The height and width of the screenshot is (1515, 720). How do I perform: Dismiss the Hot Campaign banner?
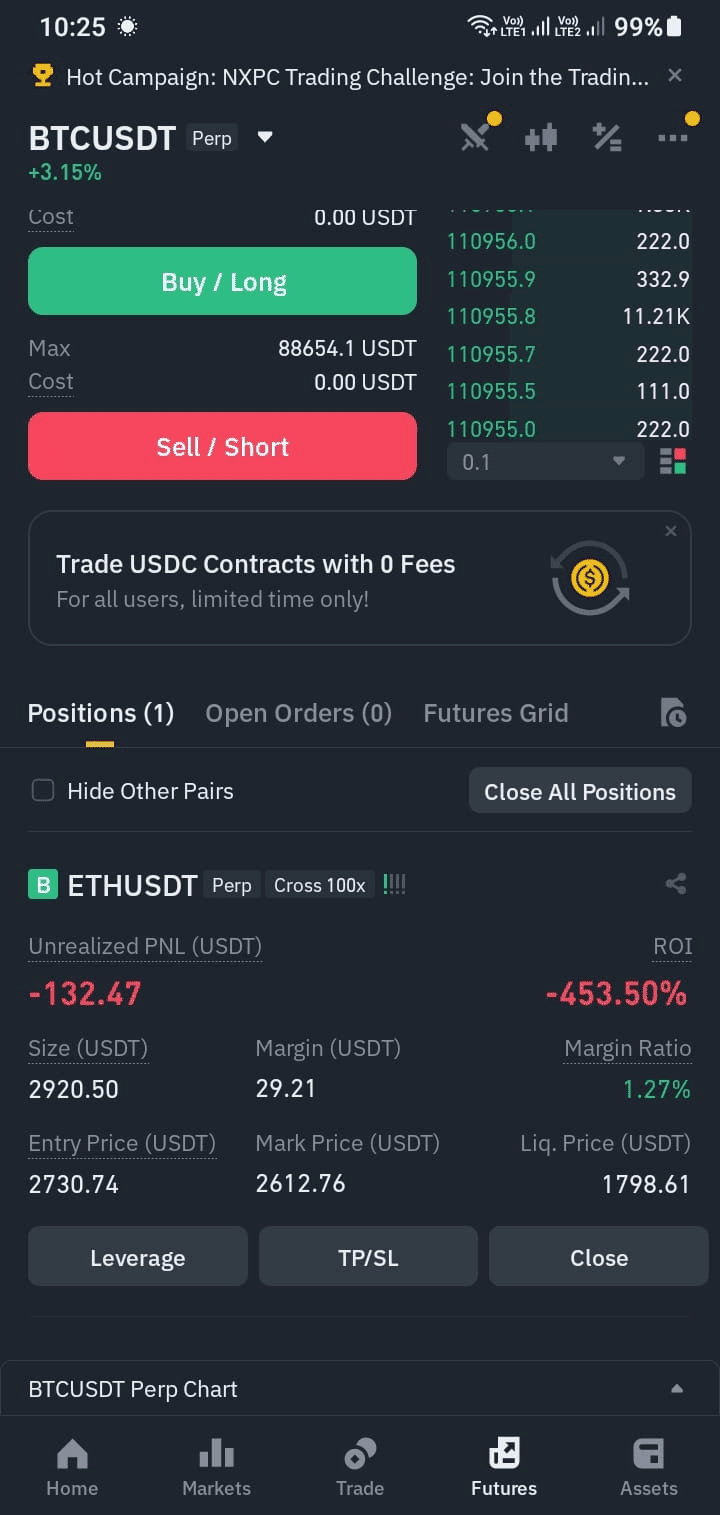pos(675,75)
